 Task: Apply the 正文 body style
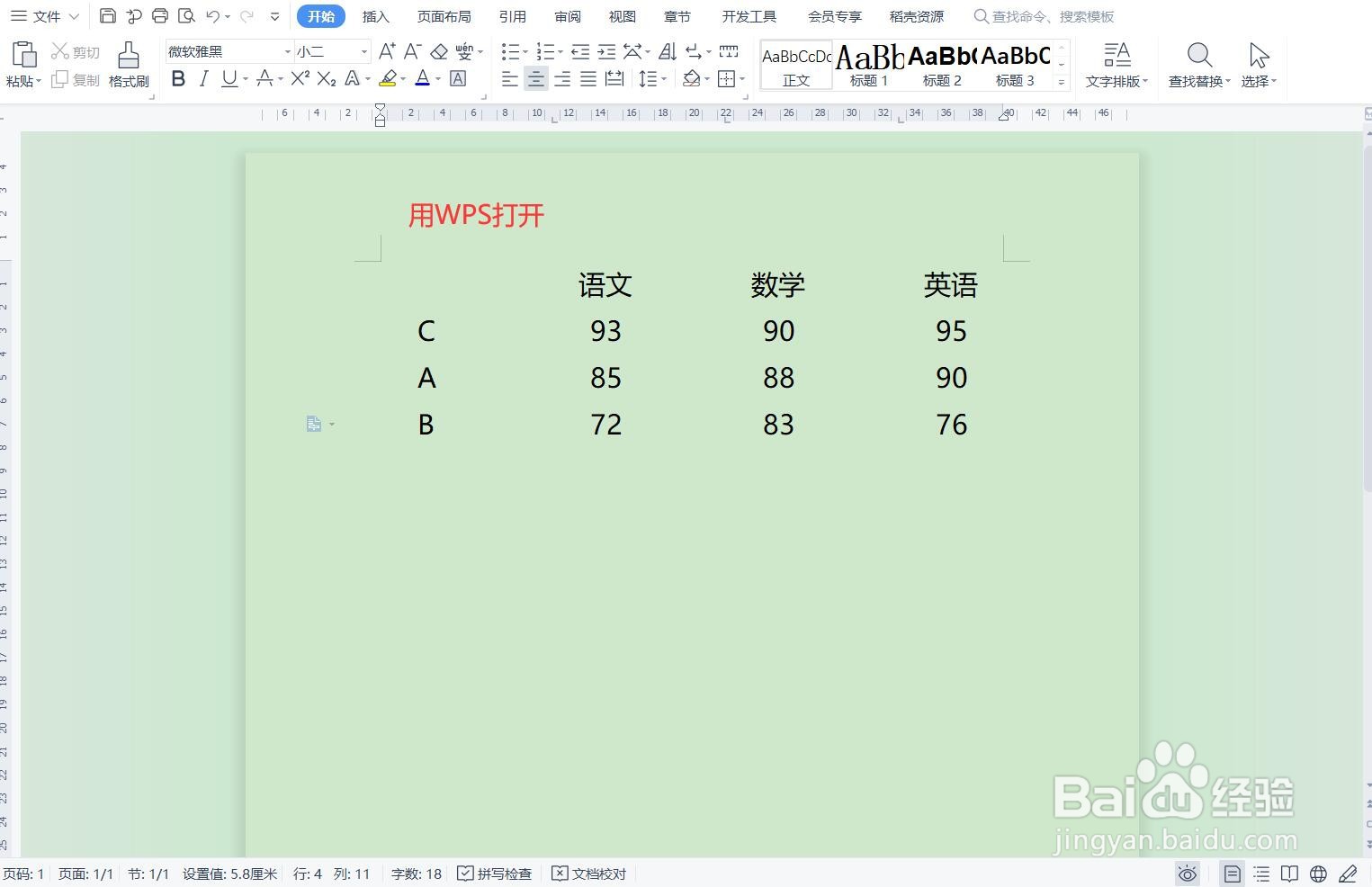point(796,65)
